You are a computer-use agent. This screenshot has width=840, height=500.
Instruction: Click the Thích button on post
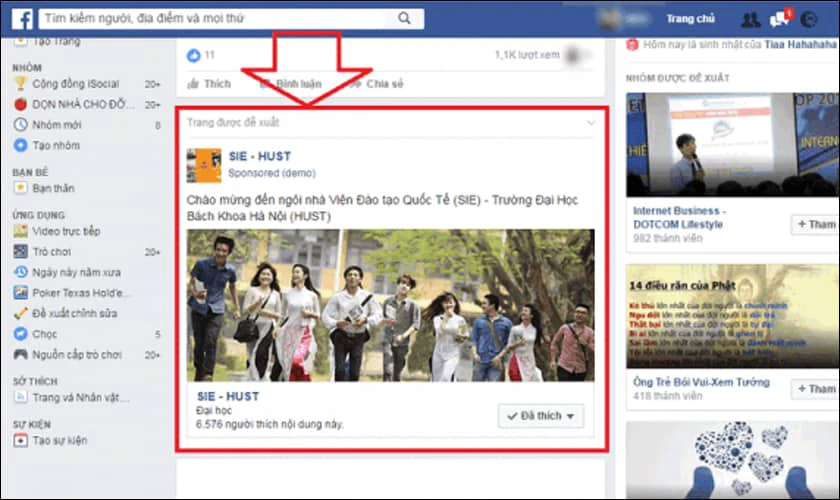(x=209, y=84)
